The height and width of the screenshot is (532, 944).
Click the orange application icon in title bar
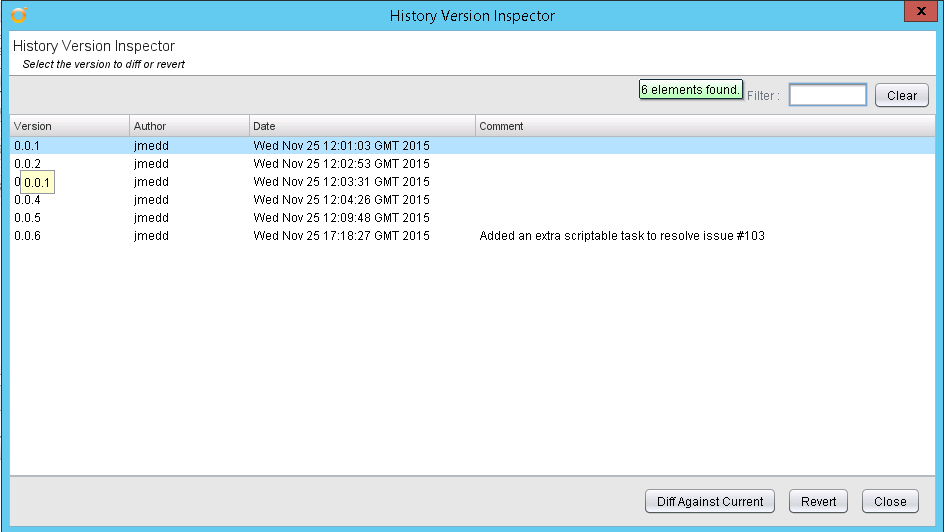[x=19, y=14]
